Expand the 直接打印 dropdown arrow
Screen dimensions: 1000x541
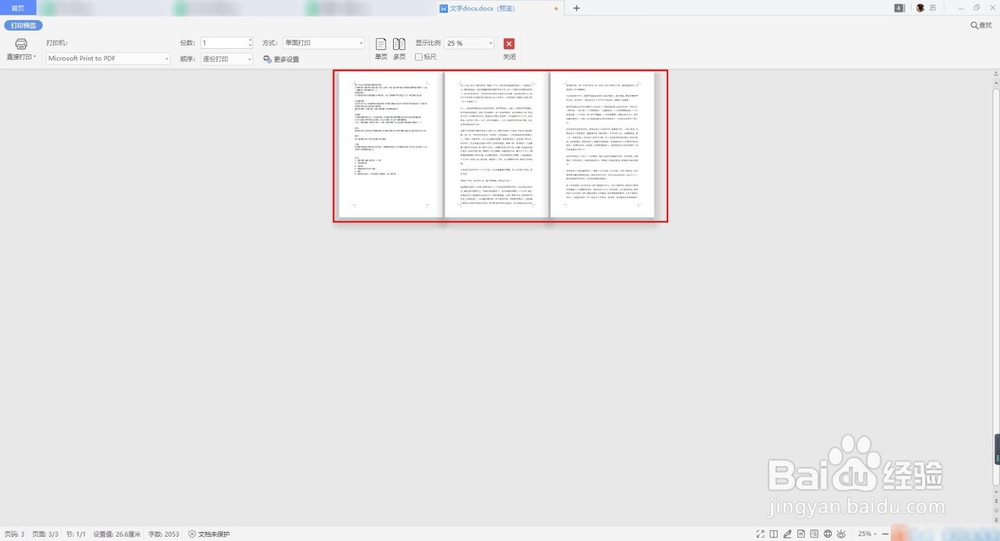coord(34,57)
